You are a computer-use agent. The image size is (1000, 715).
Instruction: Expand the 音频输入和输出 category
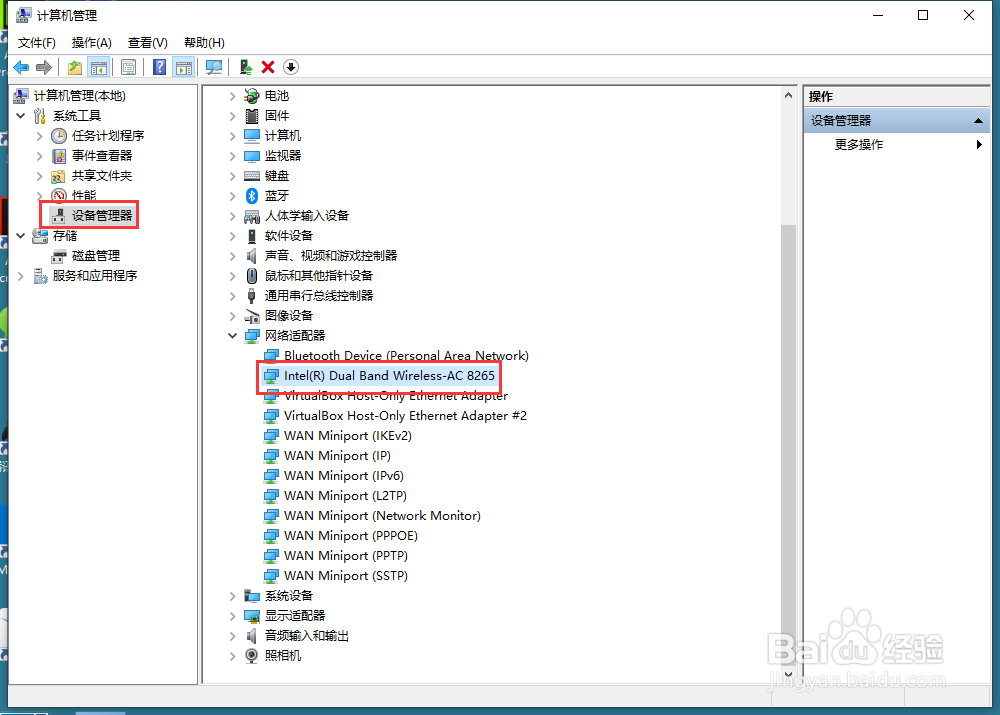point(233,637)
